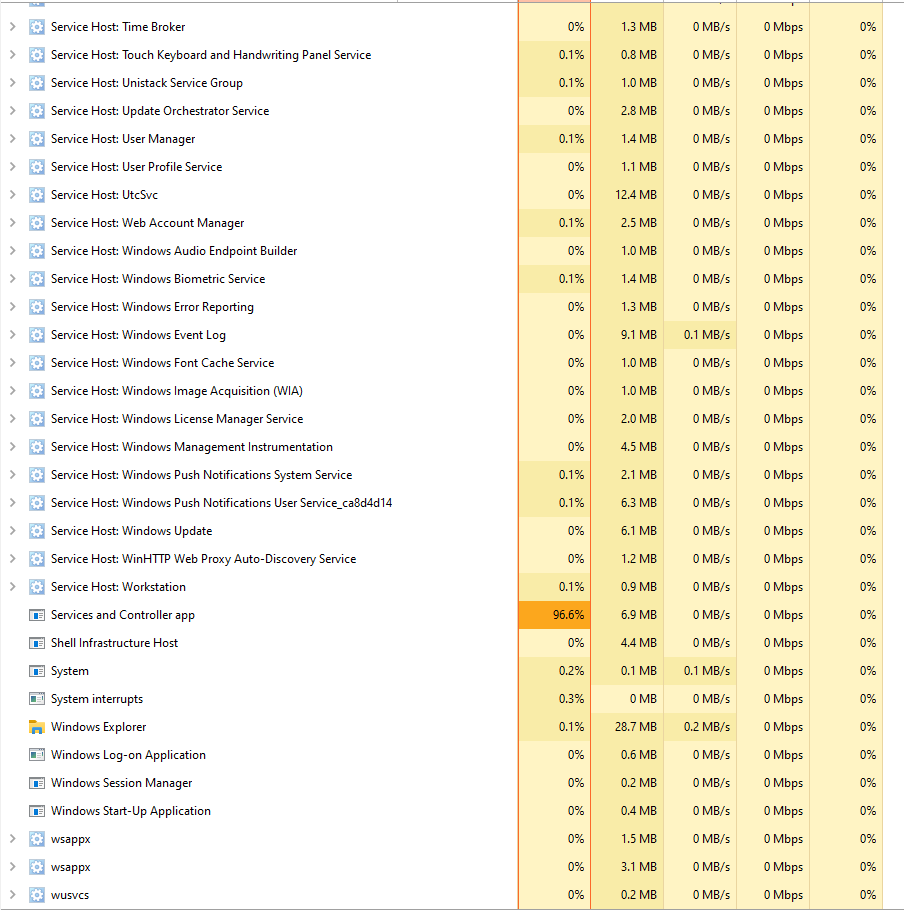Click the Windows Session Manager label
This screenshot has height=912, width=904.
(121, 783)
